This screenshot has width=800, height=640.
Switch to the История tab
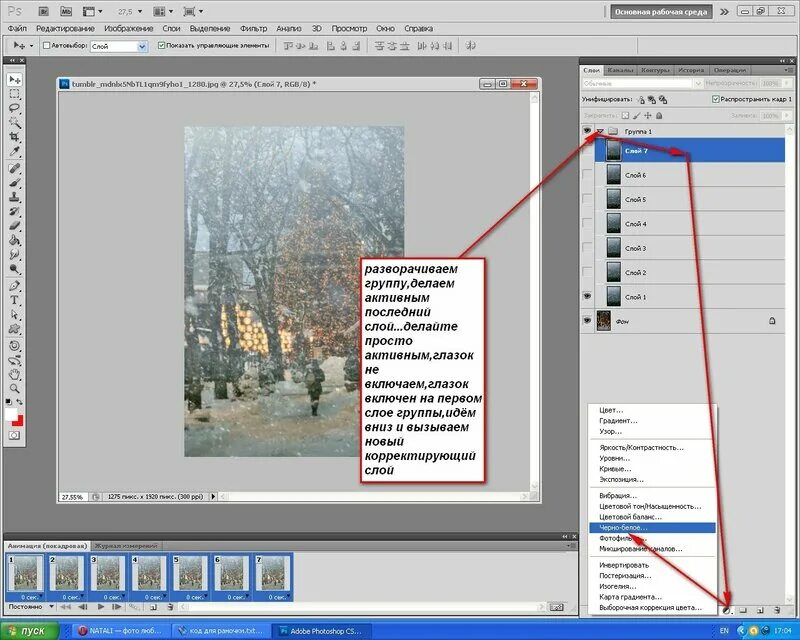[x=691, y=70]
